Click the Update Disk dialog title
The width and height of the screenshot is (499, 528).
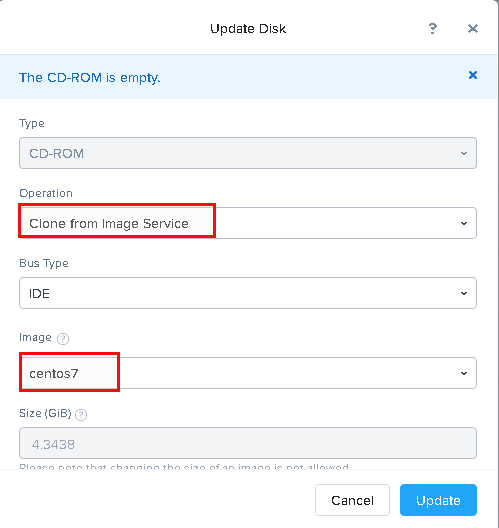(x=248, y=29)
